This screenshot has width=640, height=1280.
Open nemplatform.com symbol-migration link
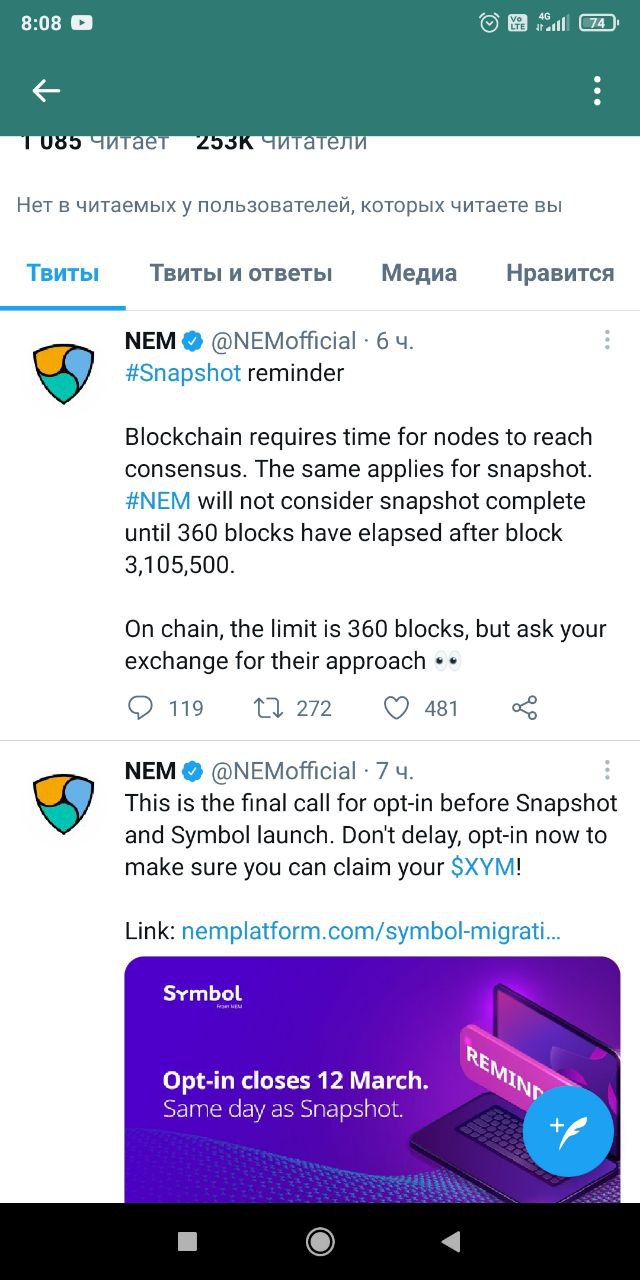[371, 931]
